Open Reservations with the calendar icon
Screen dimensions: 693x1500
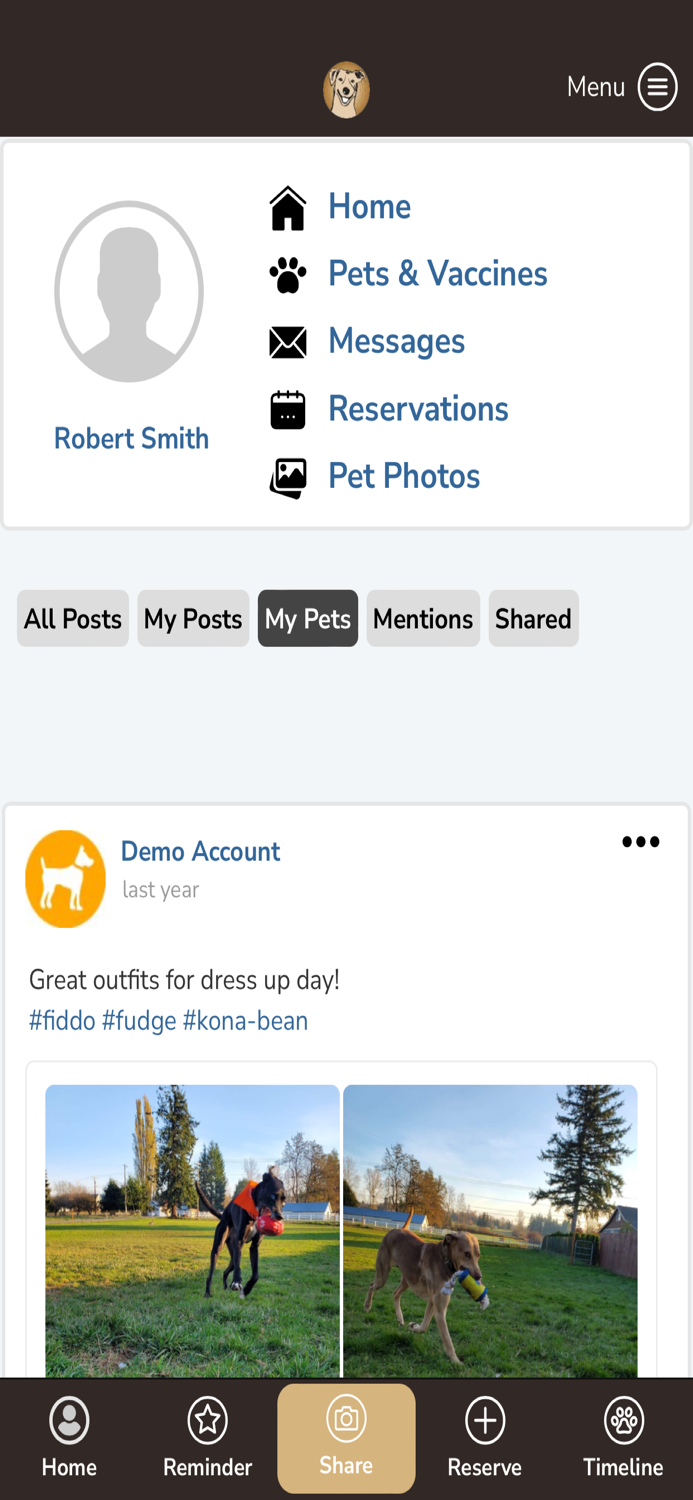pyautogui.click(x=288, y=408)
